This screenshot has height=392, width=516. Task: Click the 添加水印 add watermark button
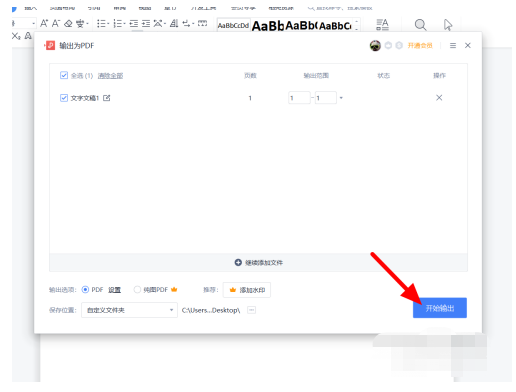(x=247, y=290)
